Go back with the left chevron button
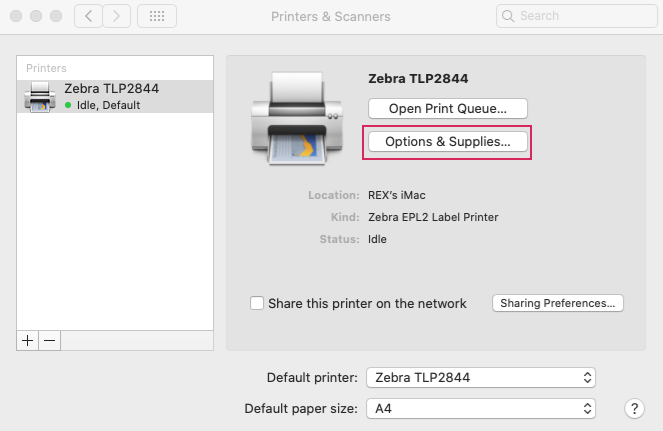 88,16
